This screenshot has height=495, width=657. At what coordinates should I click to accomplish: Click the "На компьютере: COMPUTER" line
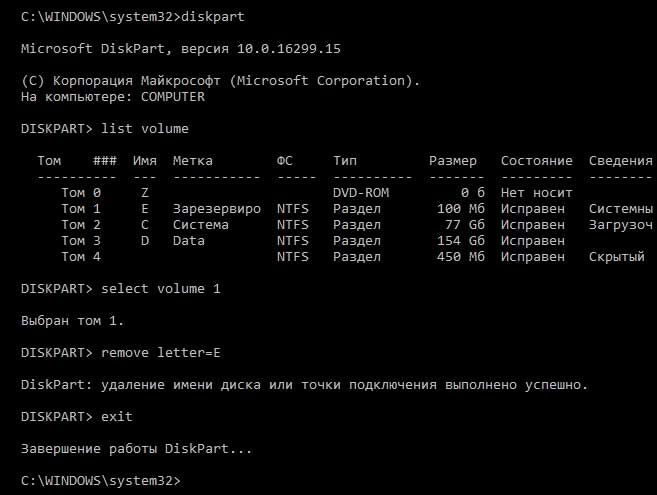pyautogui.click(x=112, y=97)
